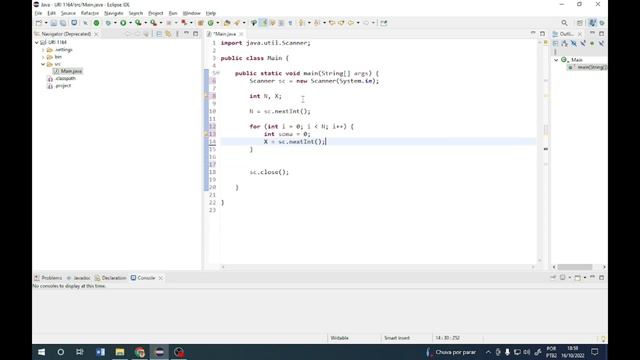Open the Window menu

click(x=191, y=13)
